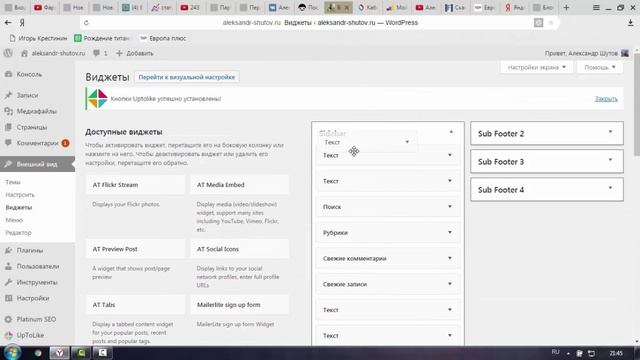Click the WordPress logo in admin bar
This screenshot has height=360, width=640.
tap(8, 53)
